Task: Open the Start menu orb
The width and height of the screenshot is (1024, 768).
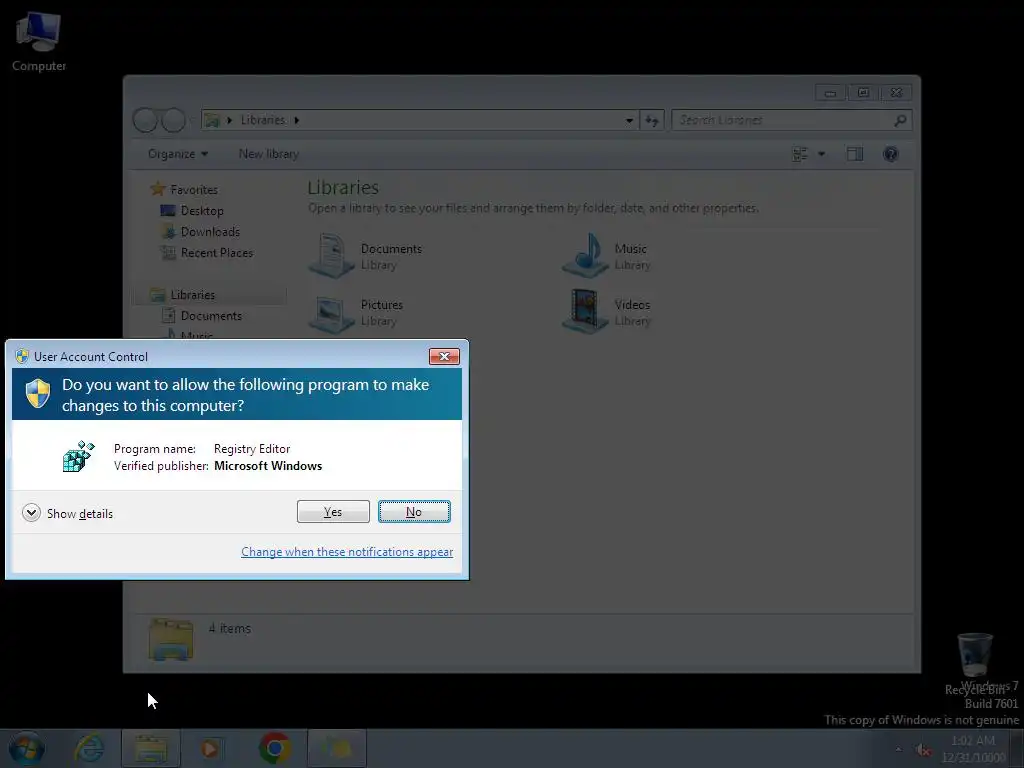Action: pos(27,748)
